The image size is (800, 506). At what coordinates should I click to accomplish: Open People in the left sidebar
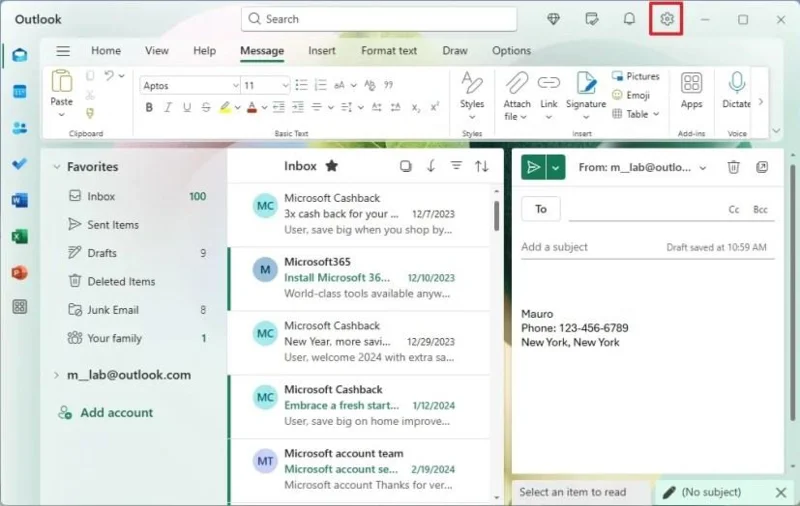[19, 128]
